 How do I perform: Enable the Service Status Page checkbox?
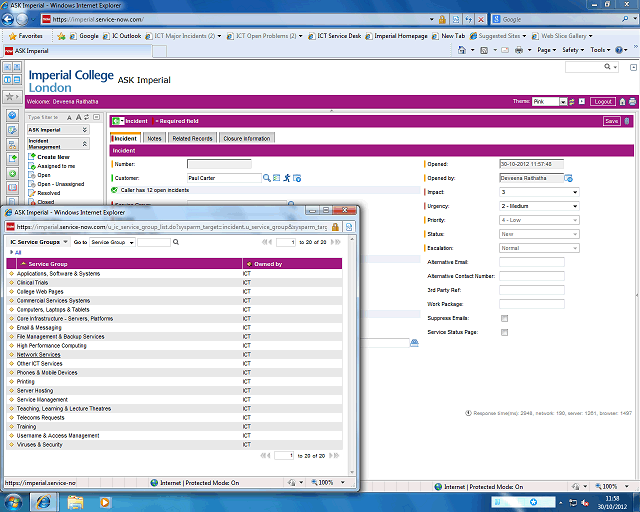click(504, 331)
